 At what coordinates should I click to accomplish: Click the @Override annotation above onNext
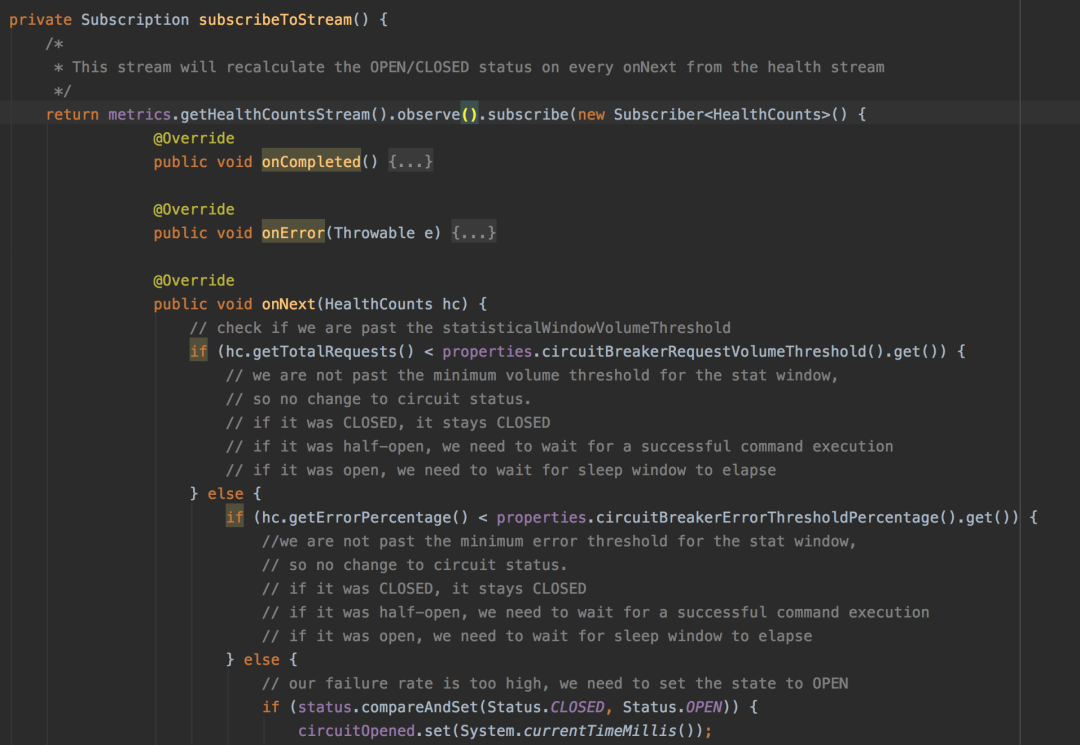[194, 280]
